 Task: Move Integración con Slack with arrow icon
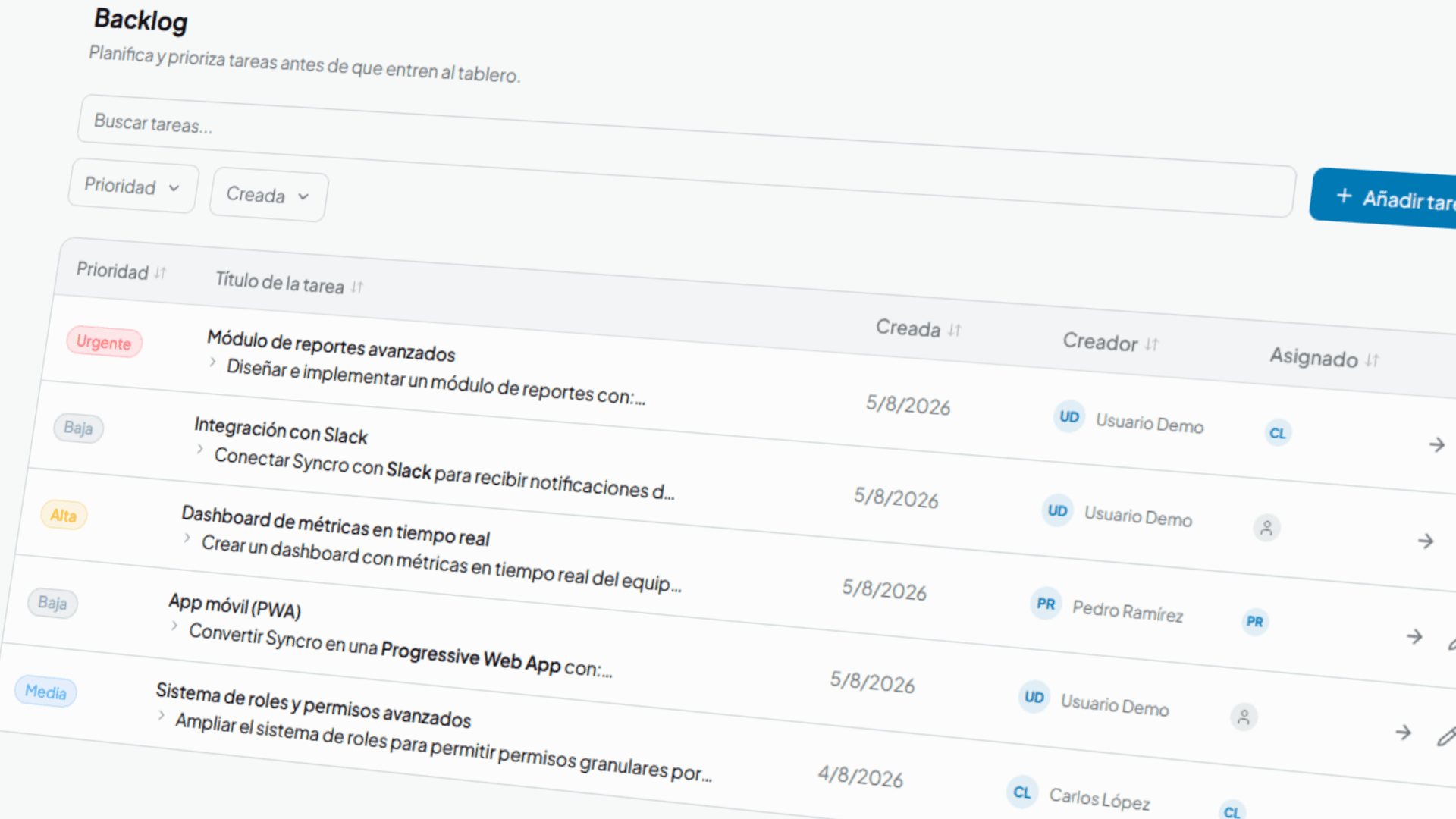pyautogui.click(x=1426, y=541)
